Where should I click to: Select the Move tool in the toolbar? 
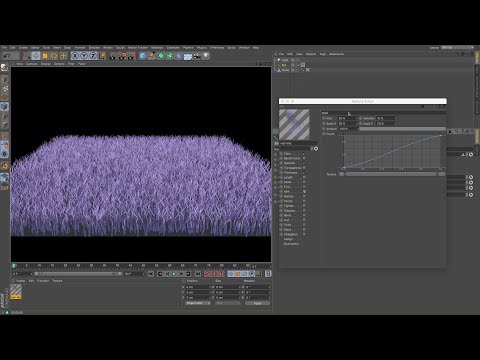click(x=36, y=56)
